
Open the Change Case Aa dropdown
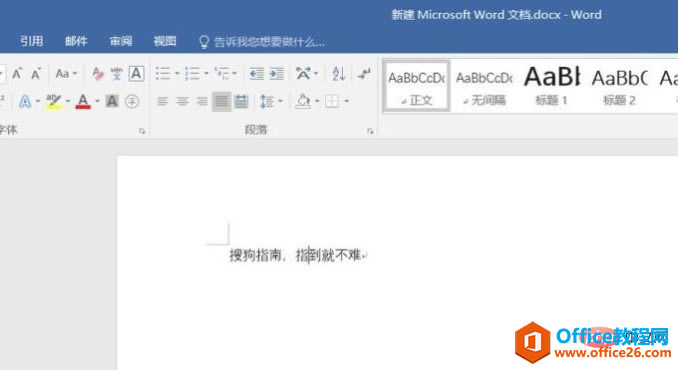[x=66, y=74]
